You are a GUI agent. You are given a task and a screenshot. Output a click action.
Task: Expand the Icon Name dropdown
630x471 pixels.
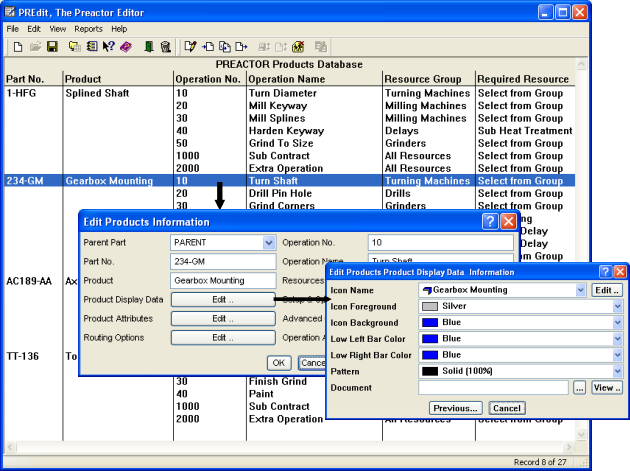point(580,290)
